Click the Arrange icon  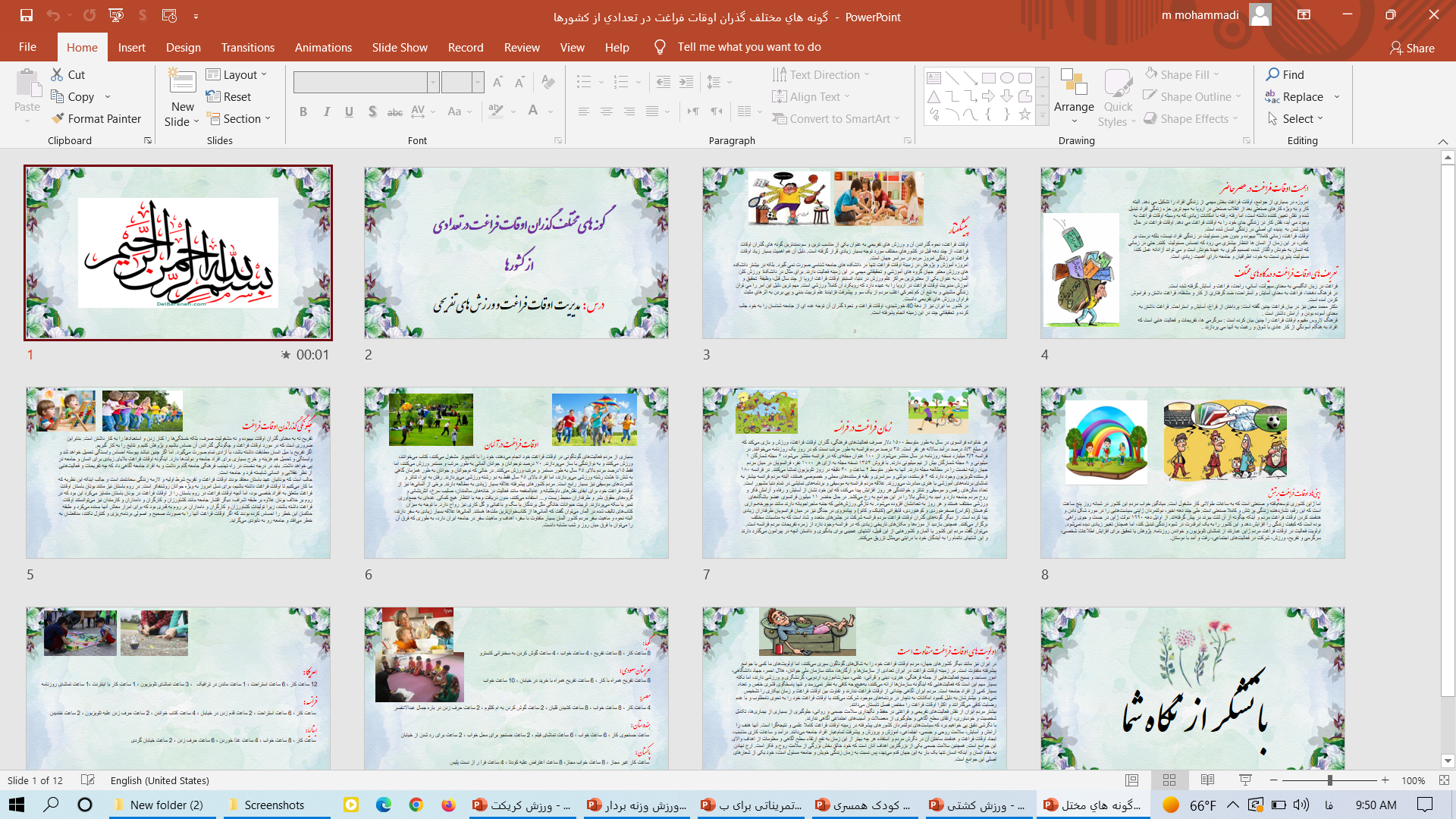click(1074, 82)
